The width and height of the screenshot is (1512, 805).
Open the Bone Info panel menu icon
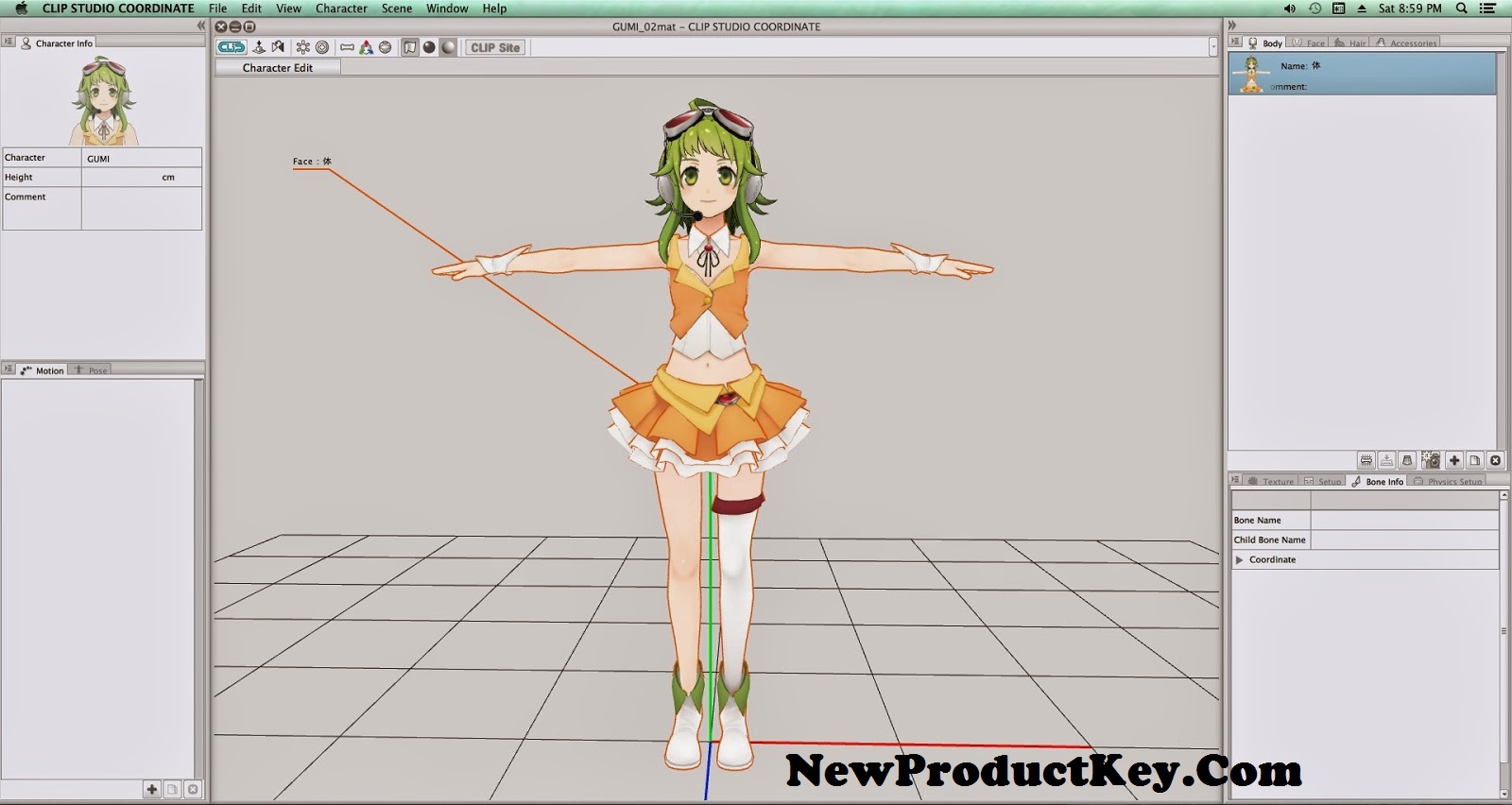coord(1235,481)
